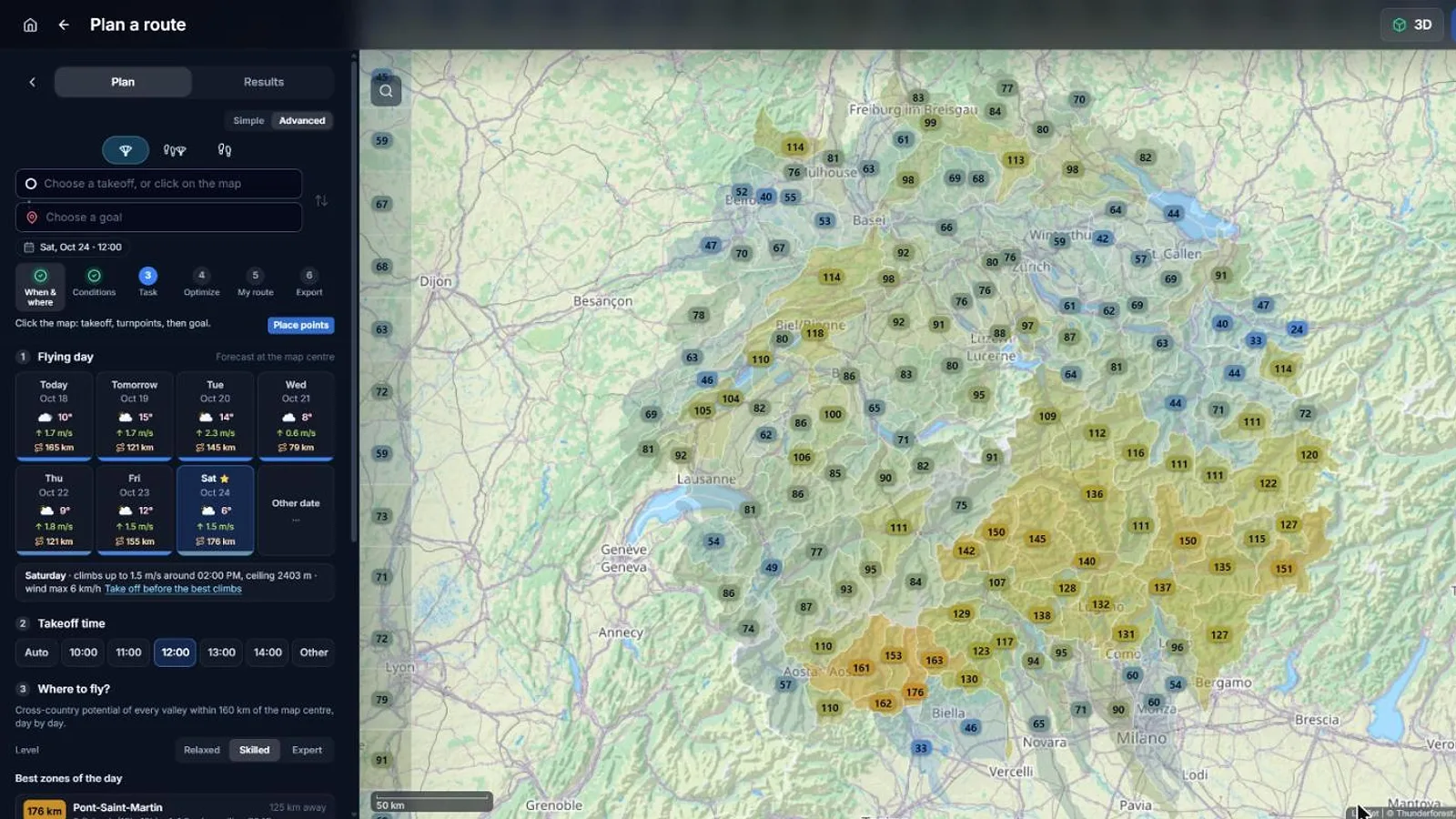Select the Fri Oct 23 flying day
The width and height of the screenshot is (1456, 819).
[x=135, y=510]
